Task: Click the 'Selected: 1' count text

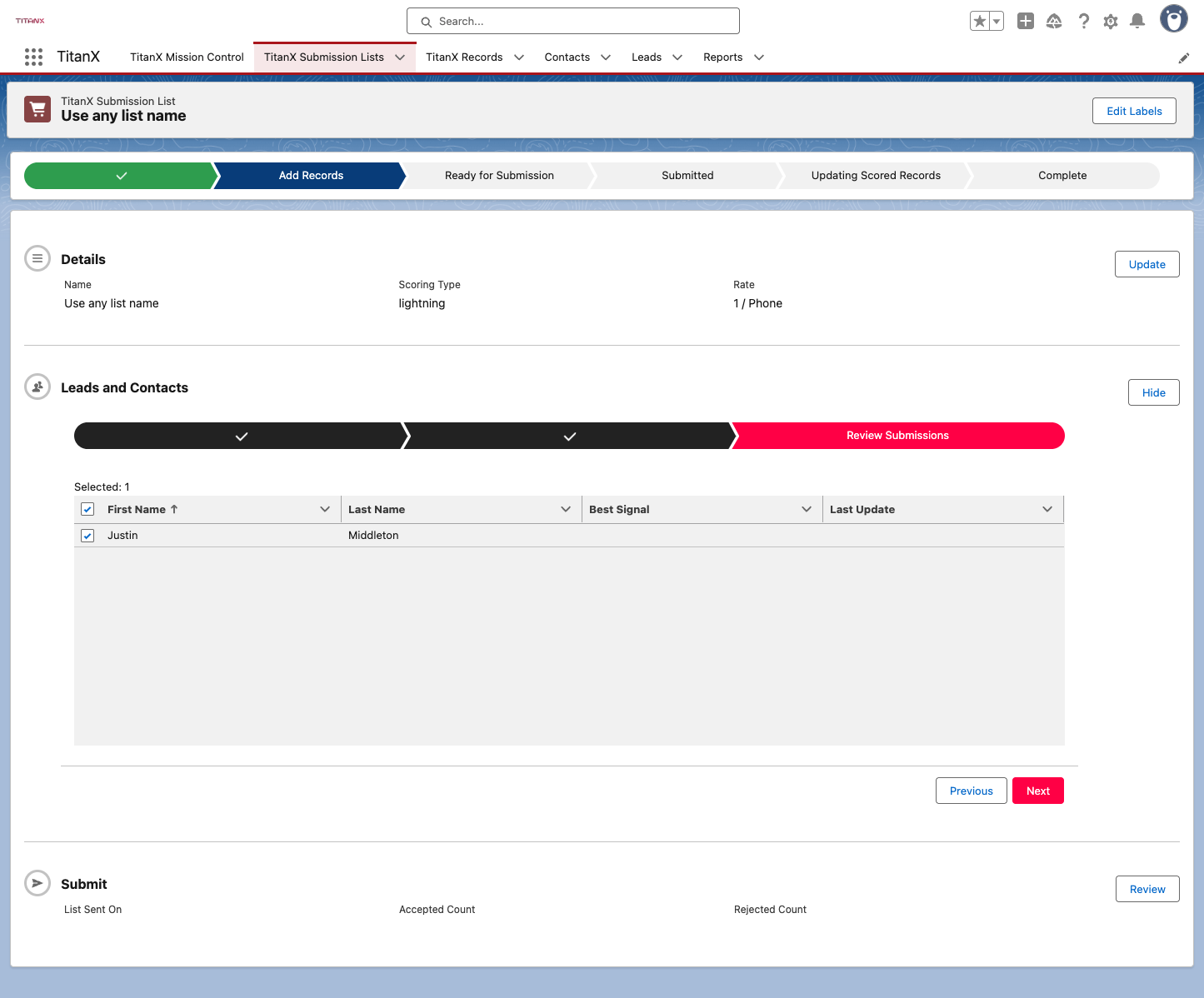Action: coord(102,487)
